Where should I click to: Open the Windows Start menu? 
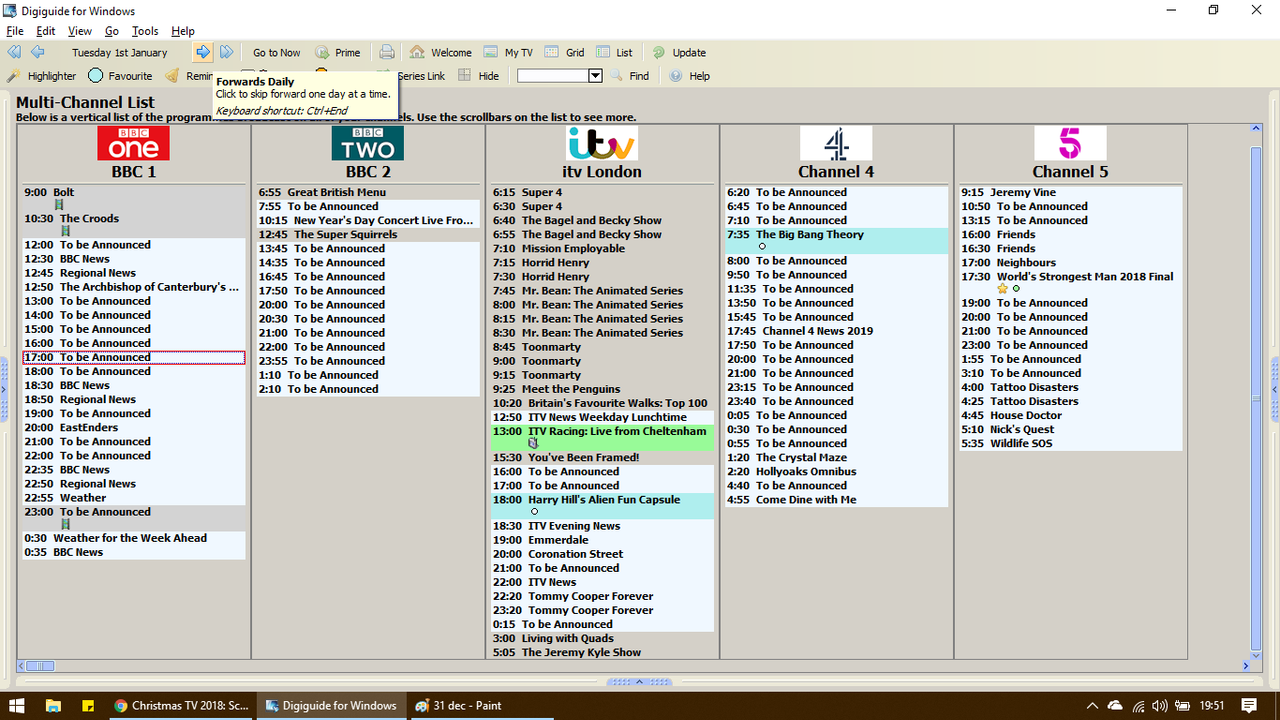[17, 705]
